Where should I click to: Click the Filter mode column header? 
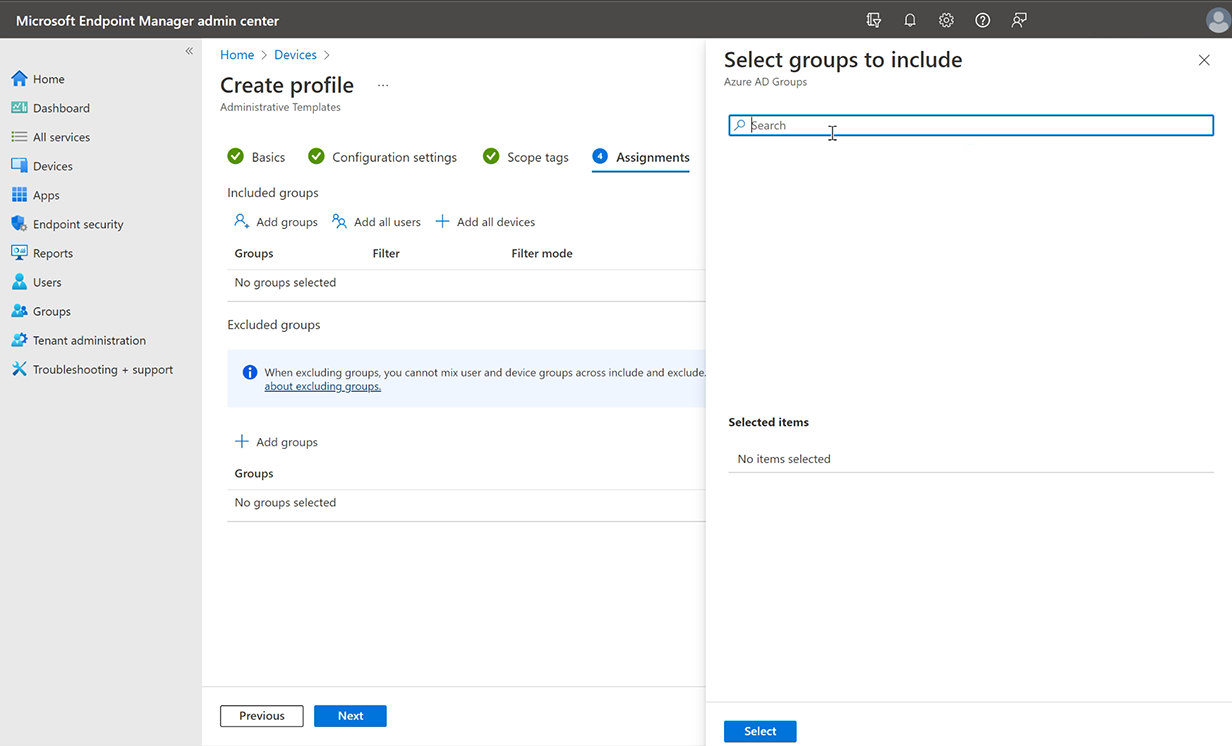(542, 254)
